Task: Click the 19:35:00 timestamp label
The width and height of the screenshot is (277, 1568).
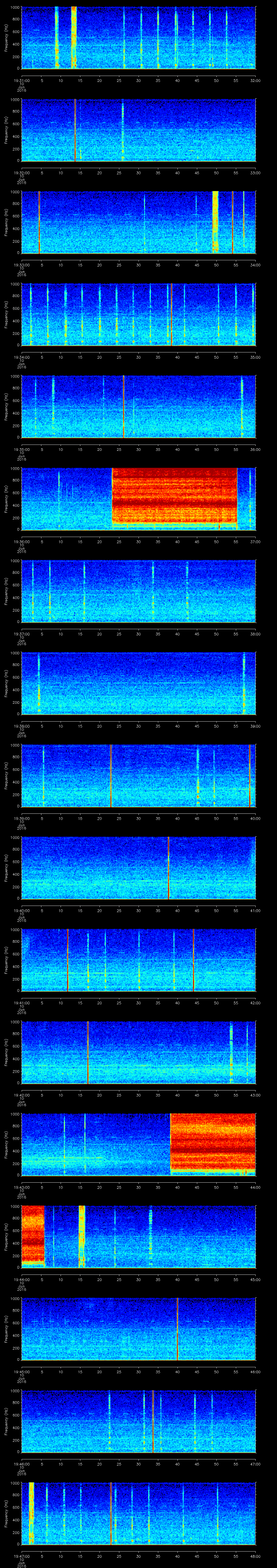Action: pyautogui.click(x=21, y=449)
